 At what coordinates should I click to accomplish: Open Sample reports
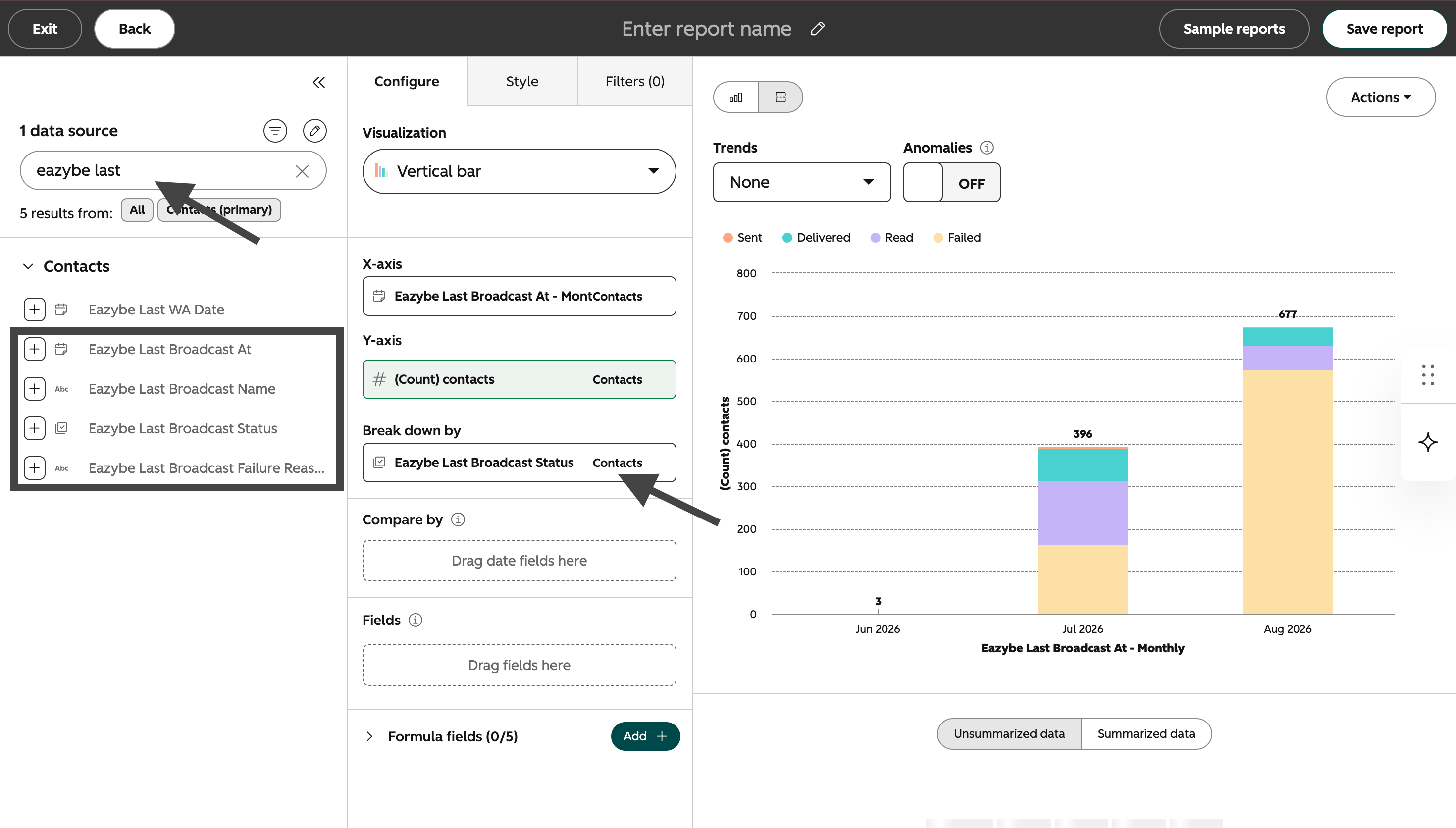(1234, 28)
